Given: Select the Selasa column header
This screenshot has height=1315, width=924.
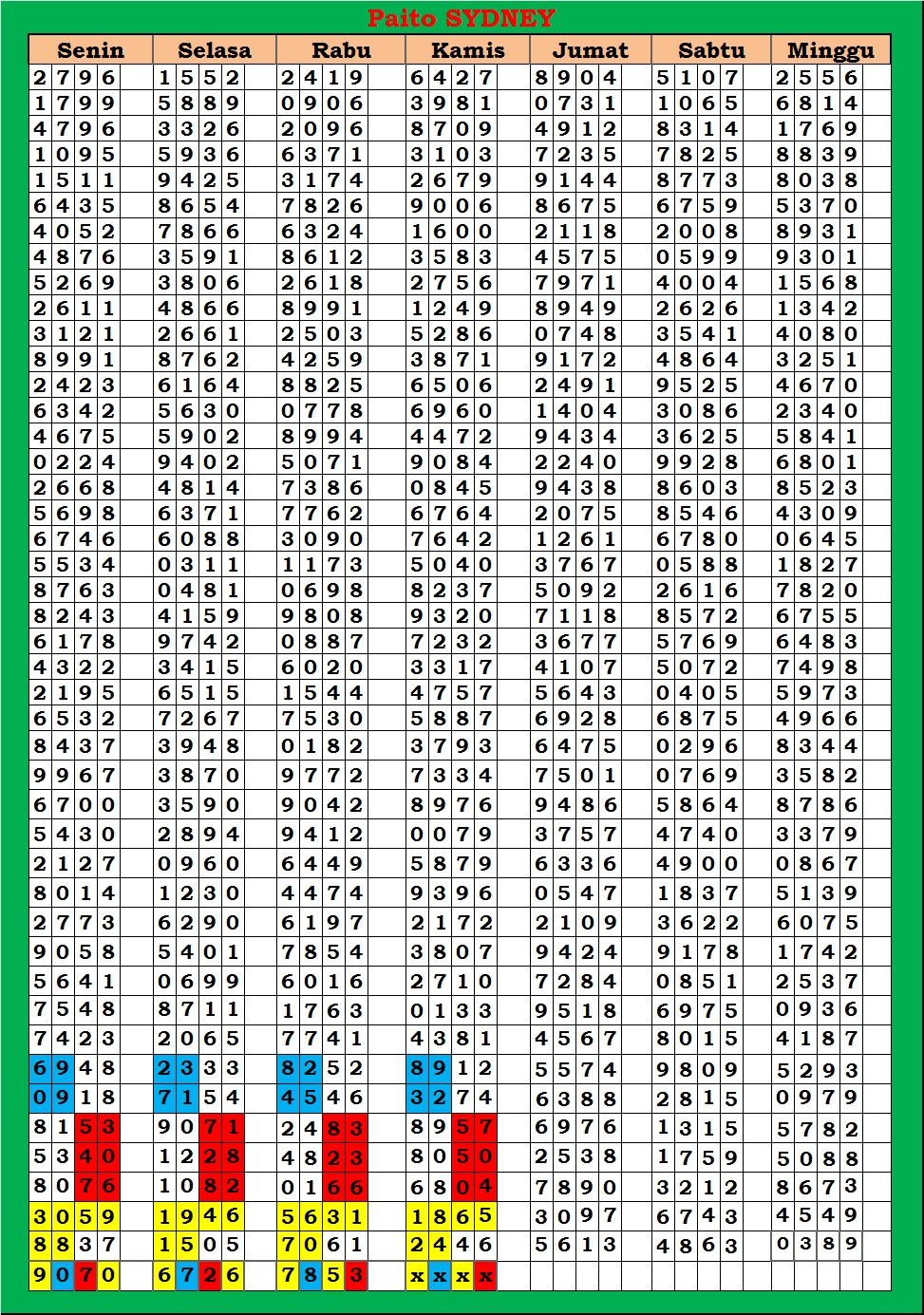Looking at the screenshot, I should click(x=215, y=50).
